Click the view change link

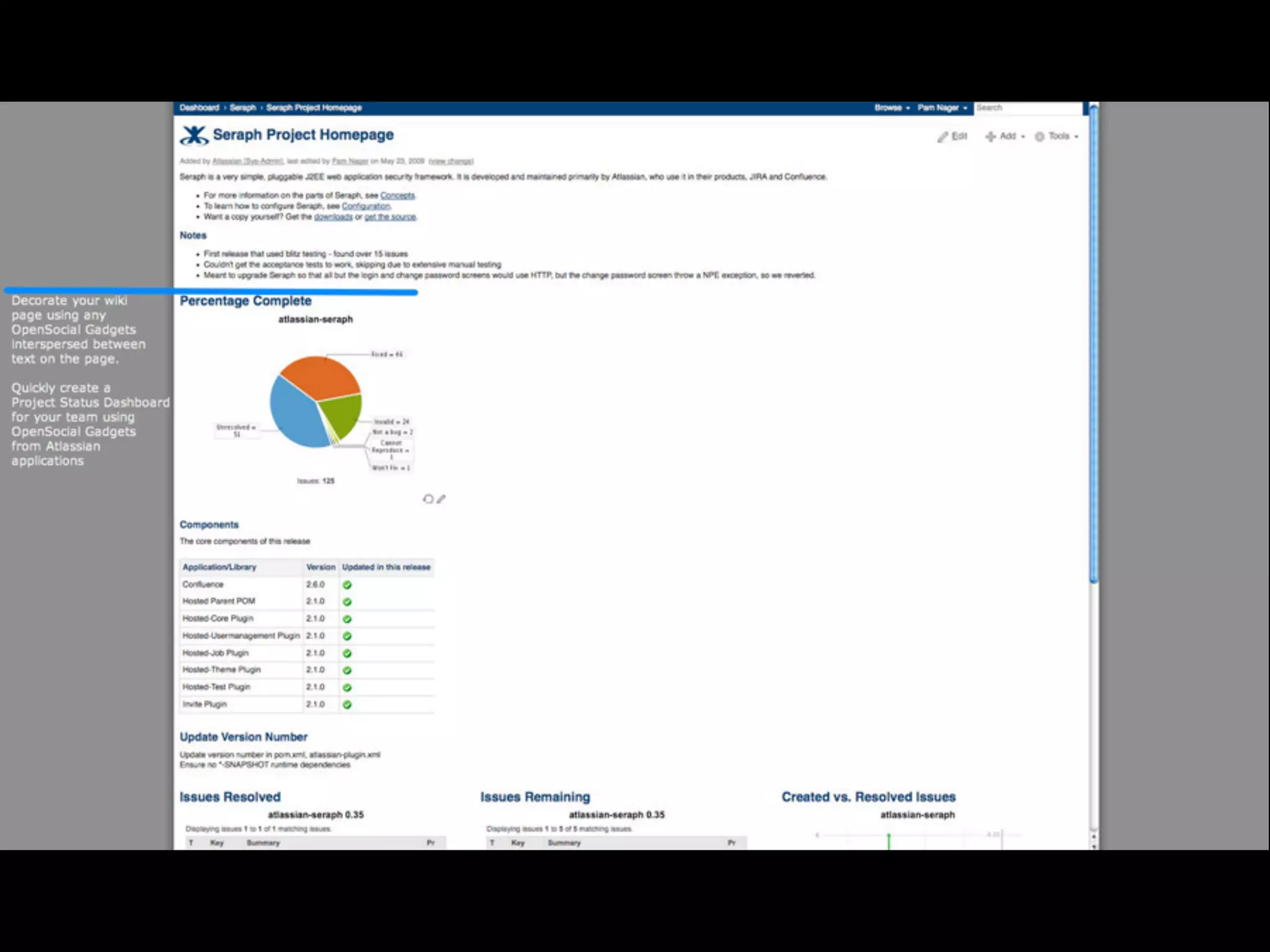tap(451, 161)
